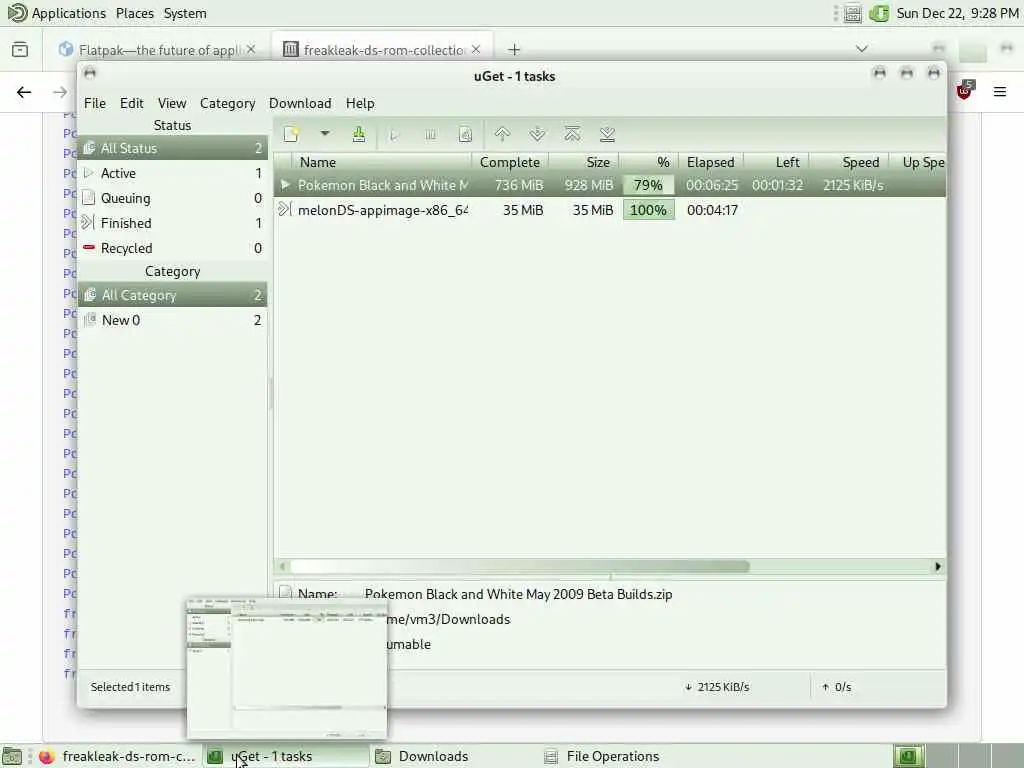Screen dimensions: 1024x768
Task: Open the browser hamburger menu
Action: coord(1000,92)
